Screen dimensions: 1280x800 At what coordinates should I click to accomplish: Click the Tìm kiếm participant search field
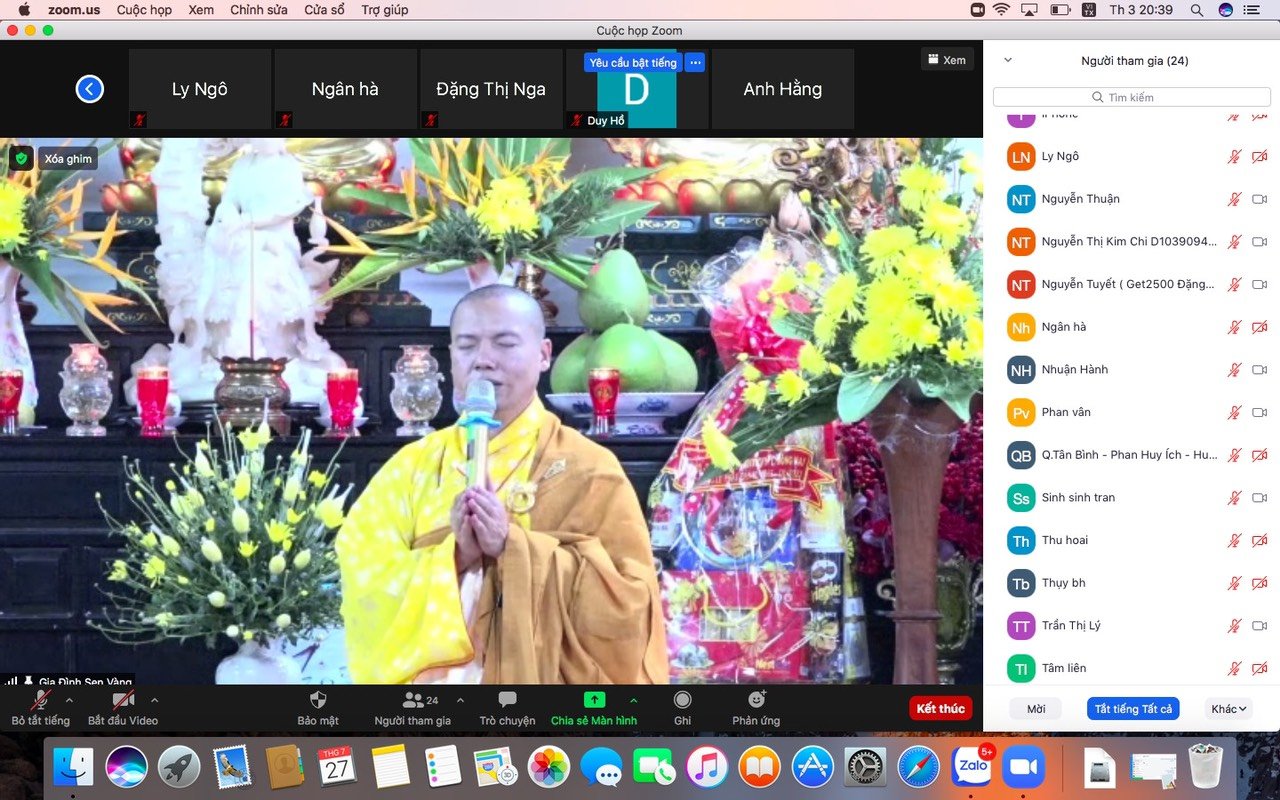(x=1130, y=97)
